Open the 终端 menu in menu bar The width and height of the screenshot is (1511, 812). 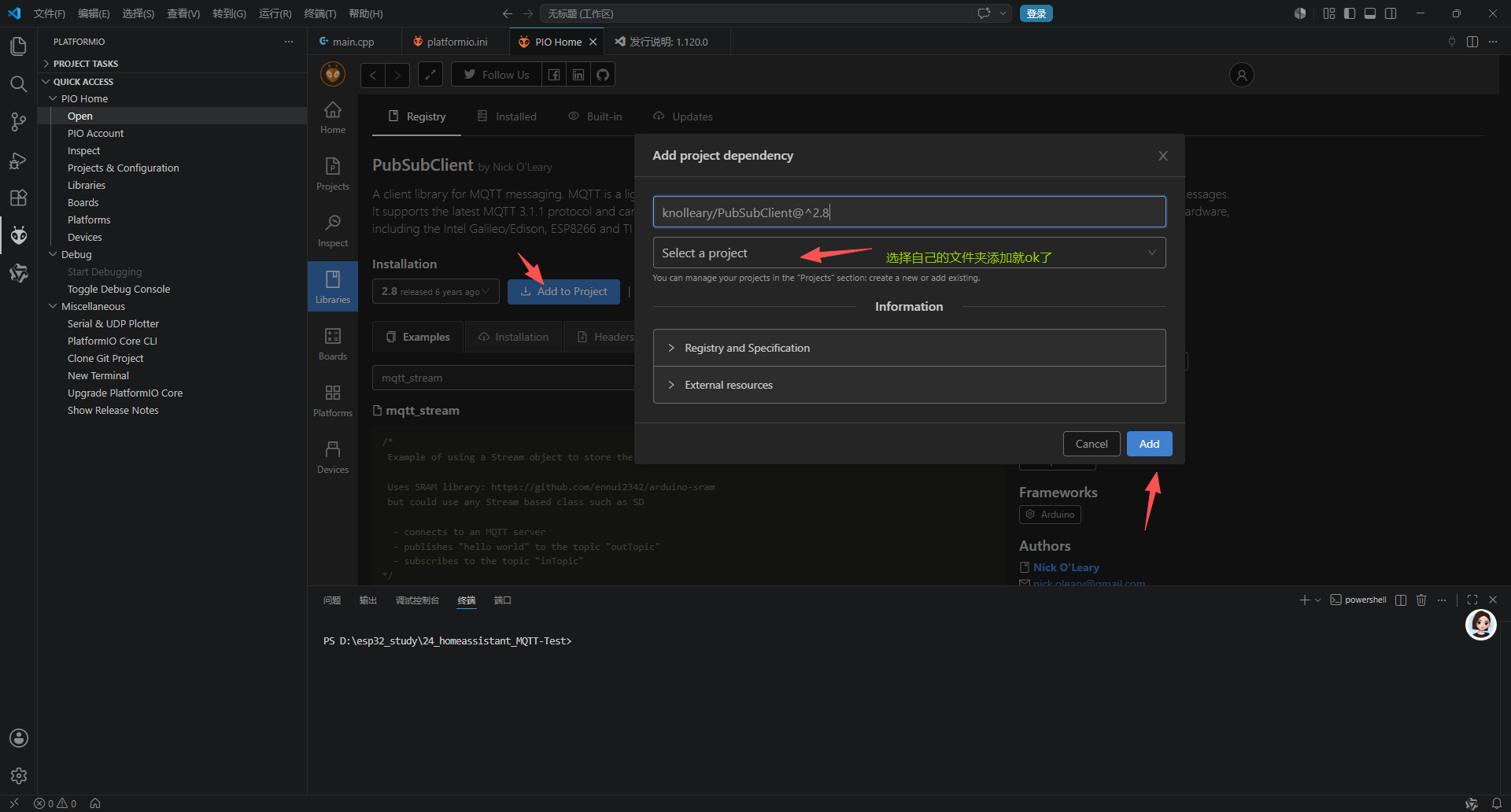[320, 13]
